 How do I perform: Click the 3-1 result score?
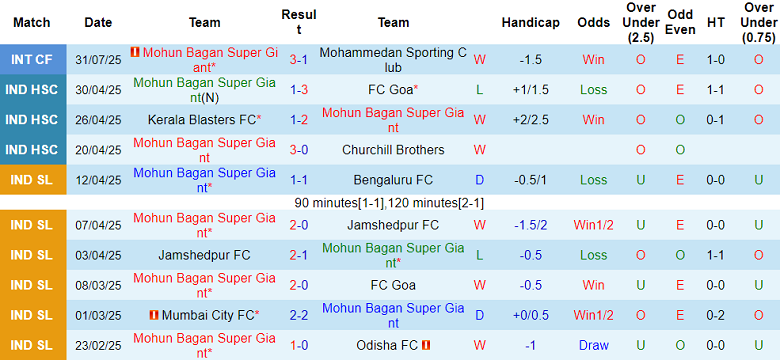[x=299, y=60]
